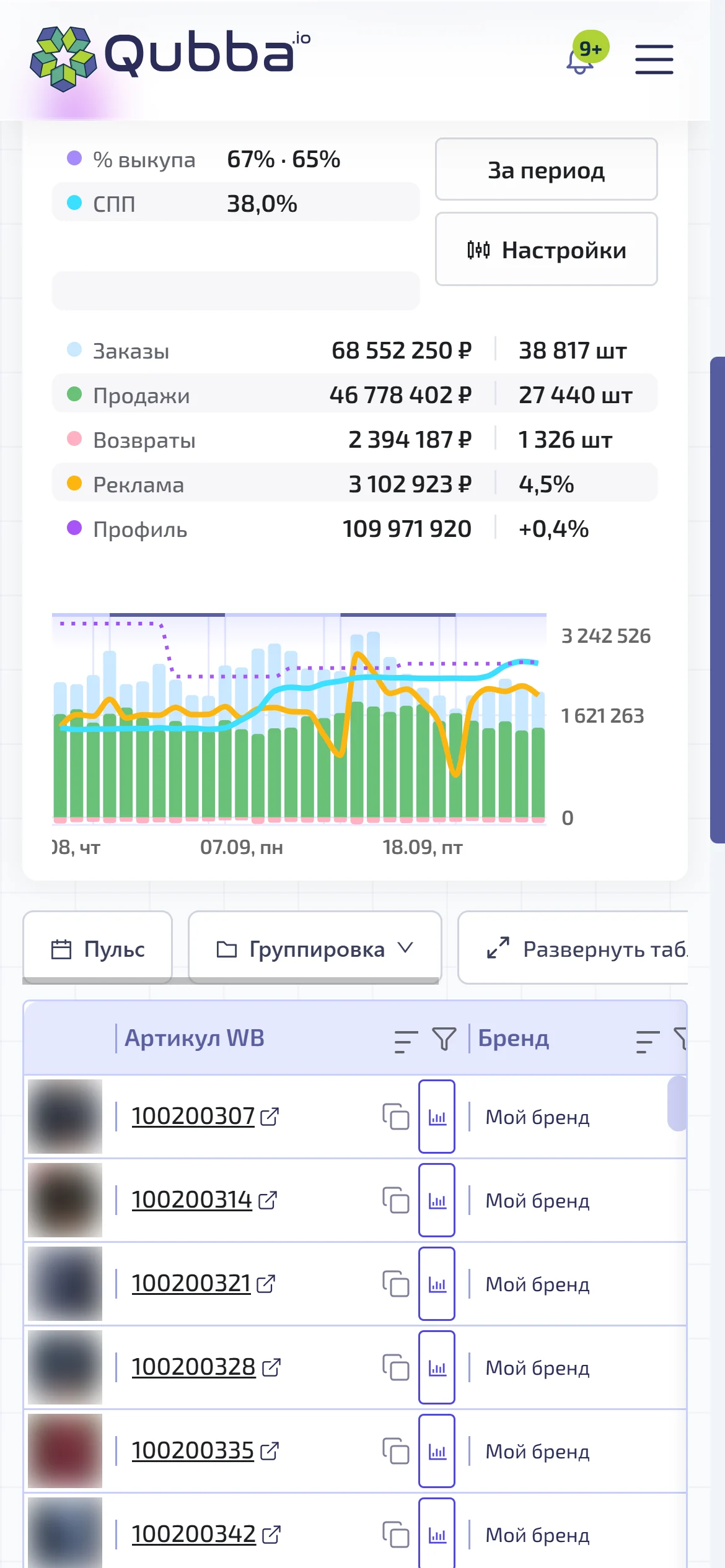Click Мой бренд cell for 100200321
The image size is (725, 1568).
point(537,1284)
